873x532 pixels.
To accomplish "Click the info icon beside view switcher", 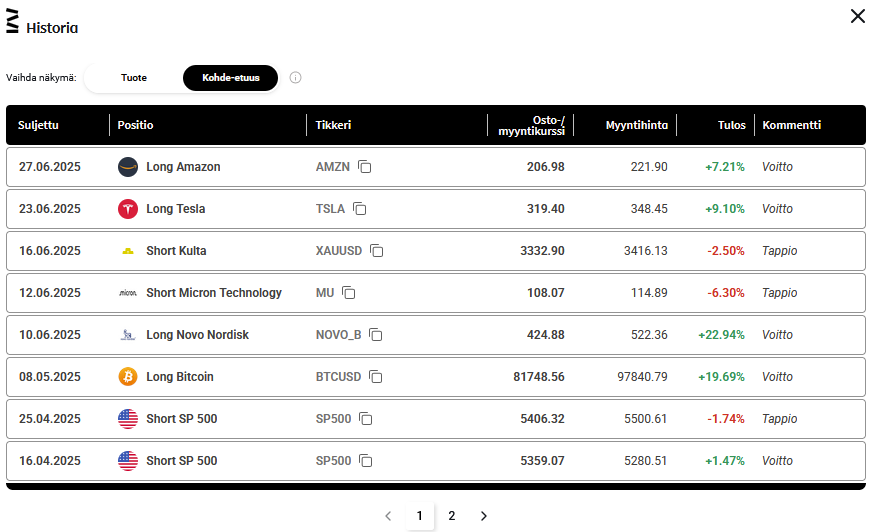I will pyautogui.click(x=296, y=78).
